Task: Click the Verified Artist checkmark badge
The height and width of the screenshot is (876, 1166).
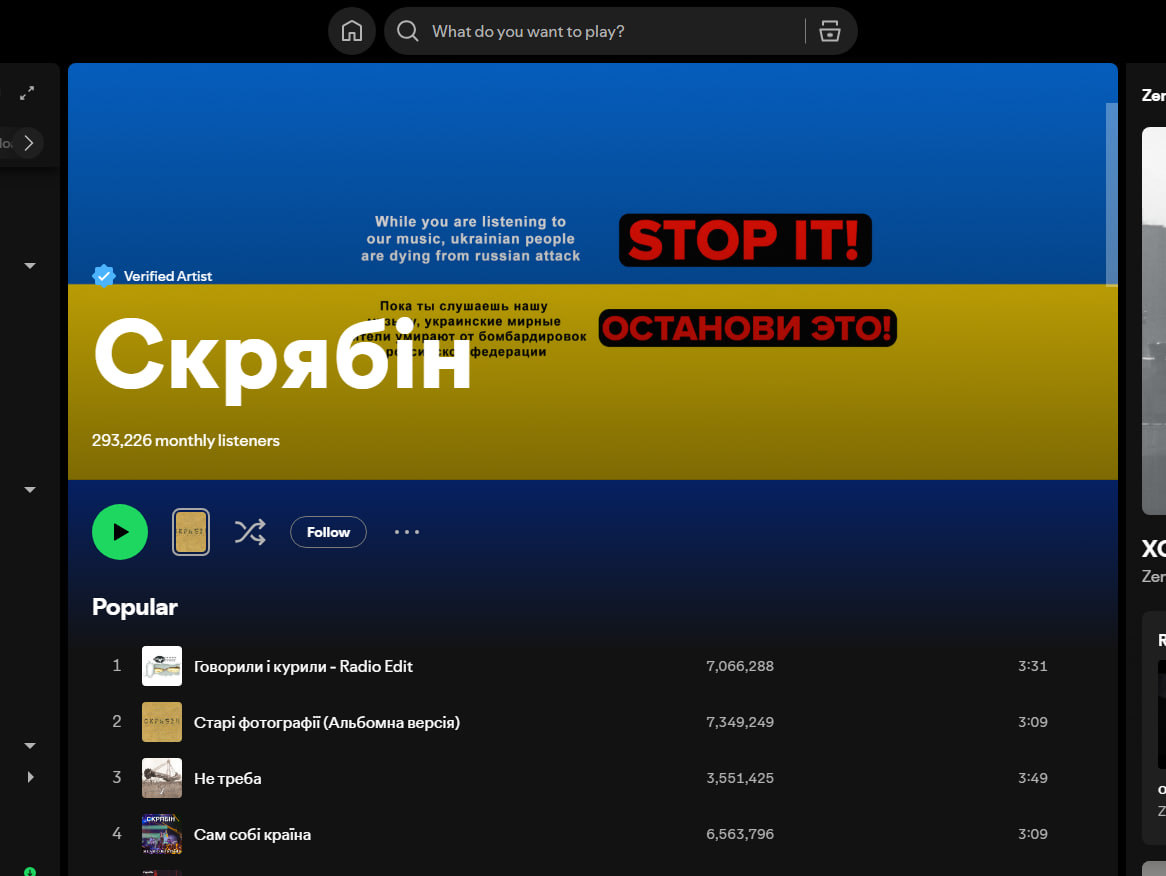Action: pos(103,276)
